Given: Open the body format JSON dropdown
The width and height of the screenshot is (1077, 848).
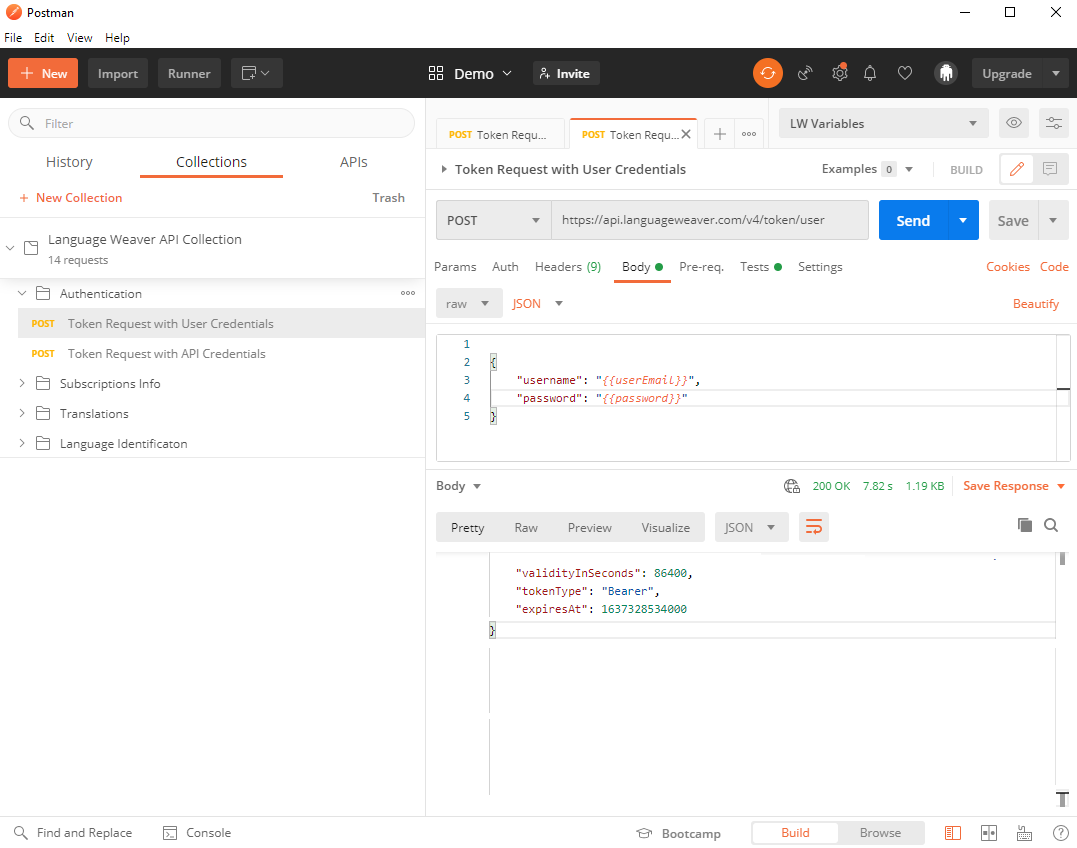Looking at the screenshot, I should coord(537,303).
